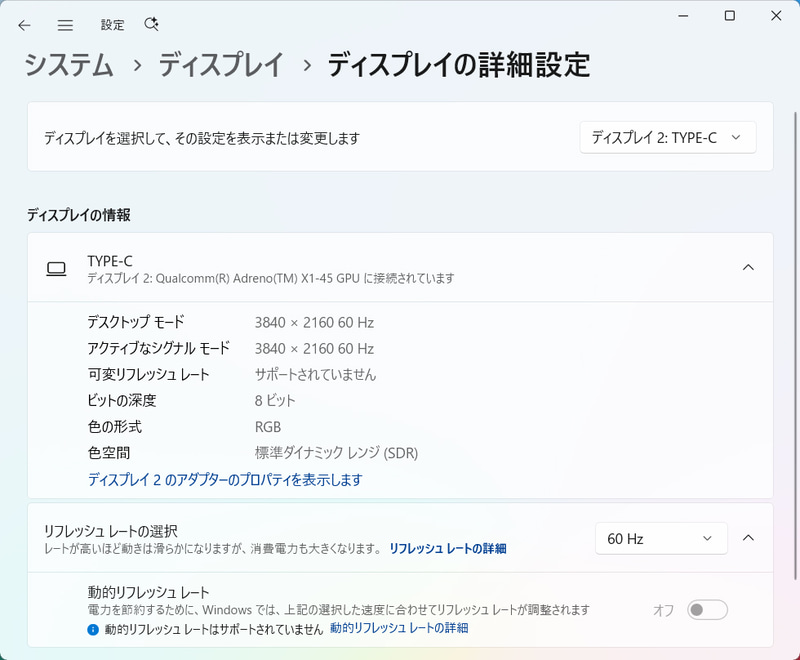Maximize the Settings window

730,16
